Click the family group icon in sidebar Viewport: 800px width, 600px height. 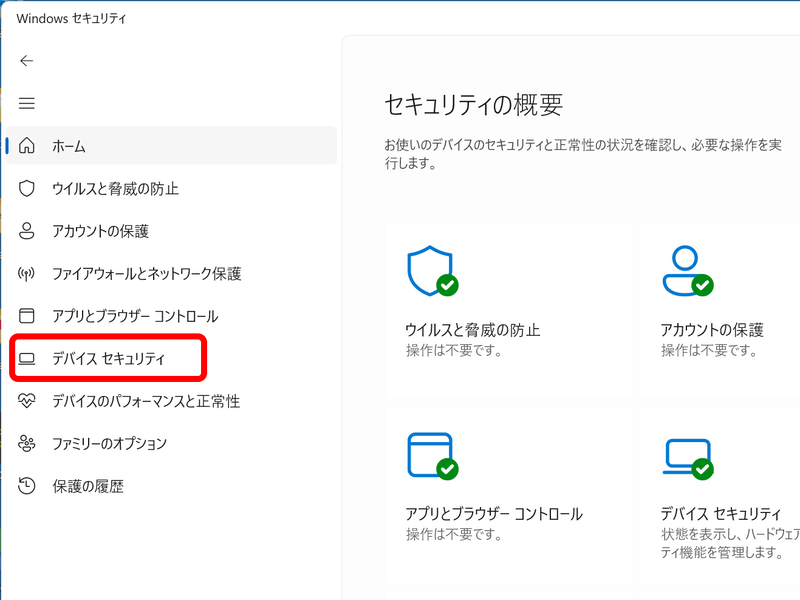pos(27,443)
